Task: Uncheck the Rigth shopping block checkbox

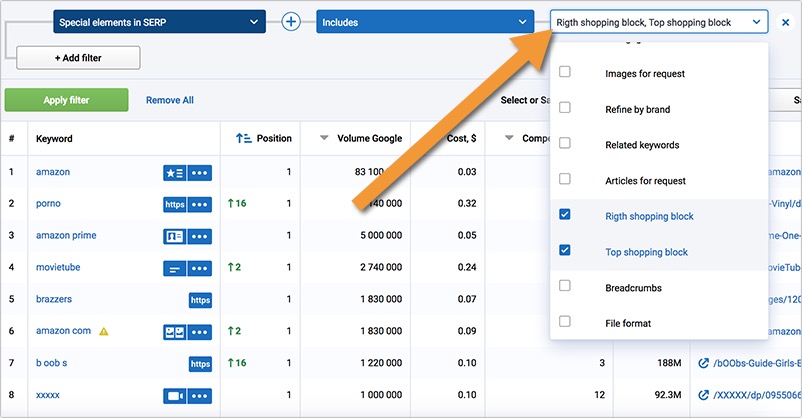Action: click(x=565, y=216)
